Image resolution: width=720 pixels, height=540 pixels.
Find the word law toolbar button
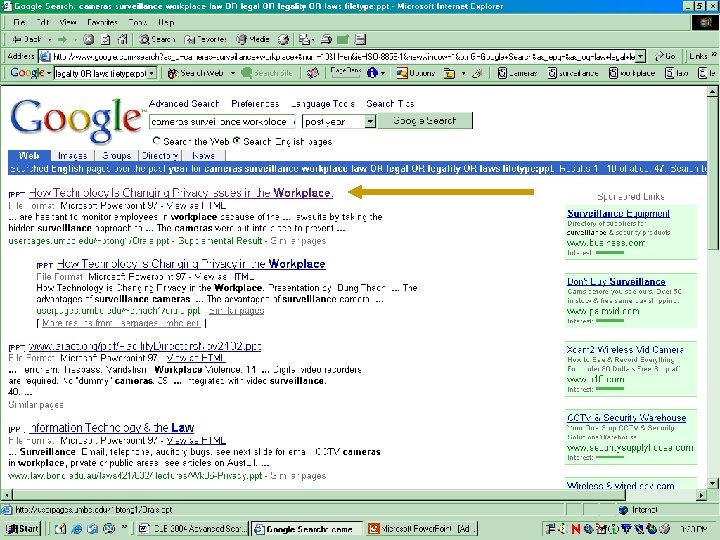tap(677, 73)
